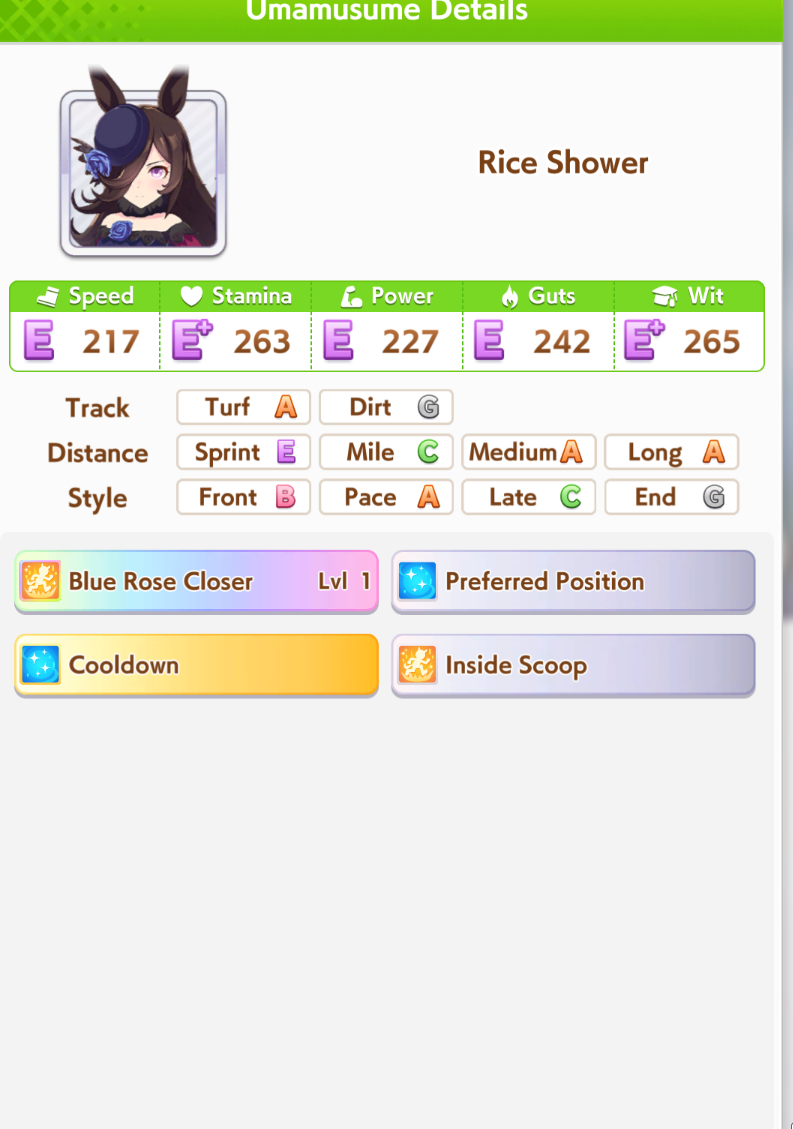Click the Preferred Position skill icon
This screenshot has width=793, height=1129.
click(x=417, y=580)
